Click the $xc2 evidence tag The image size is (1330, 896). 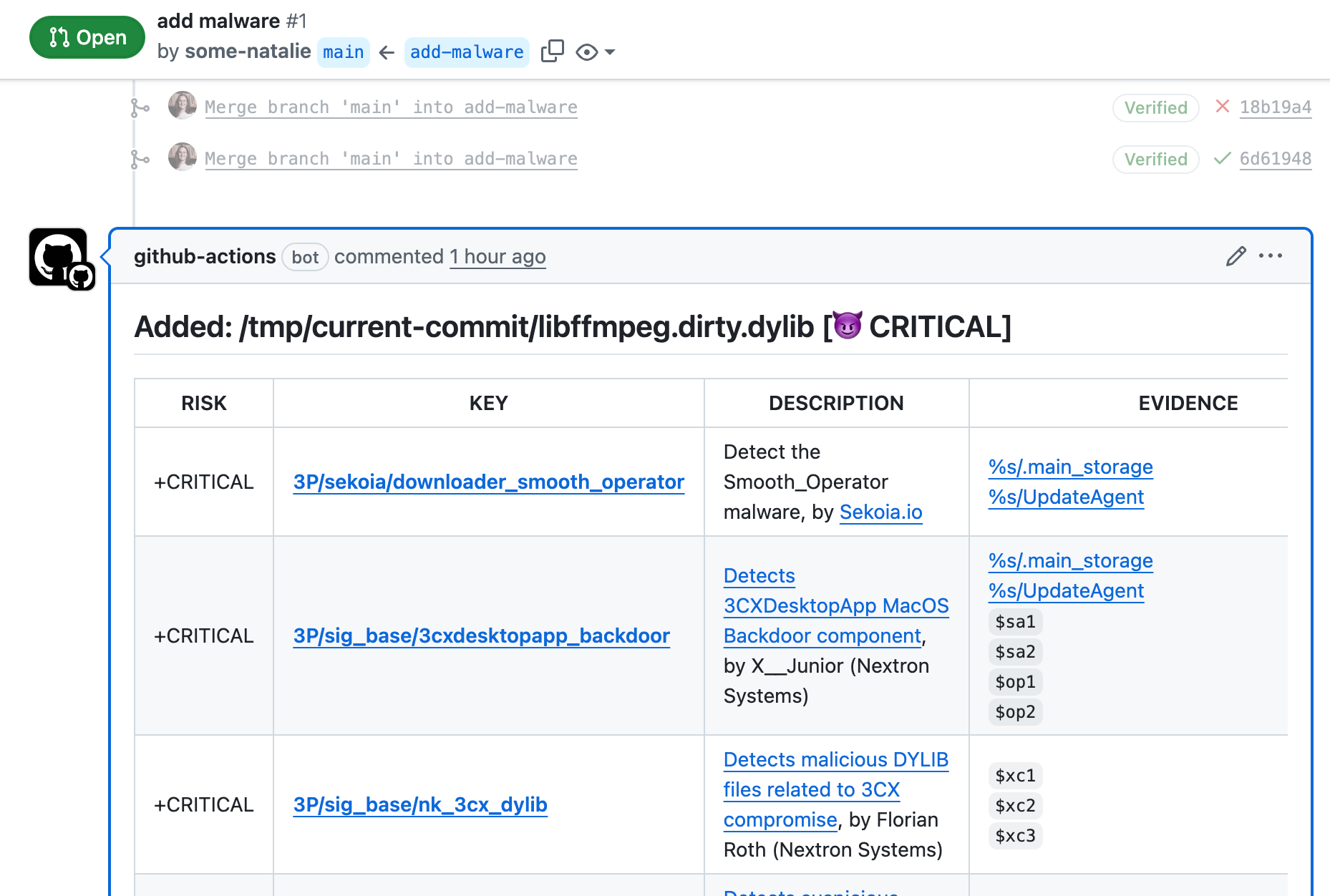click(x=1015, y=806)
